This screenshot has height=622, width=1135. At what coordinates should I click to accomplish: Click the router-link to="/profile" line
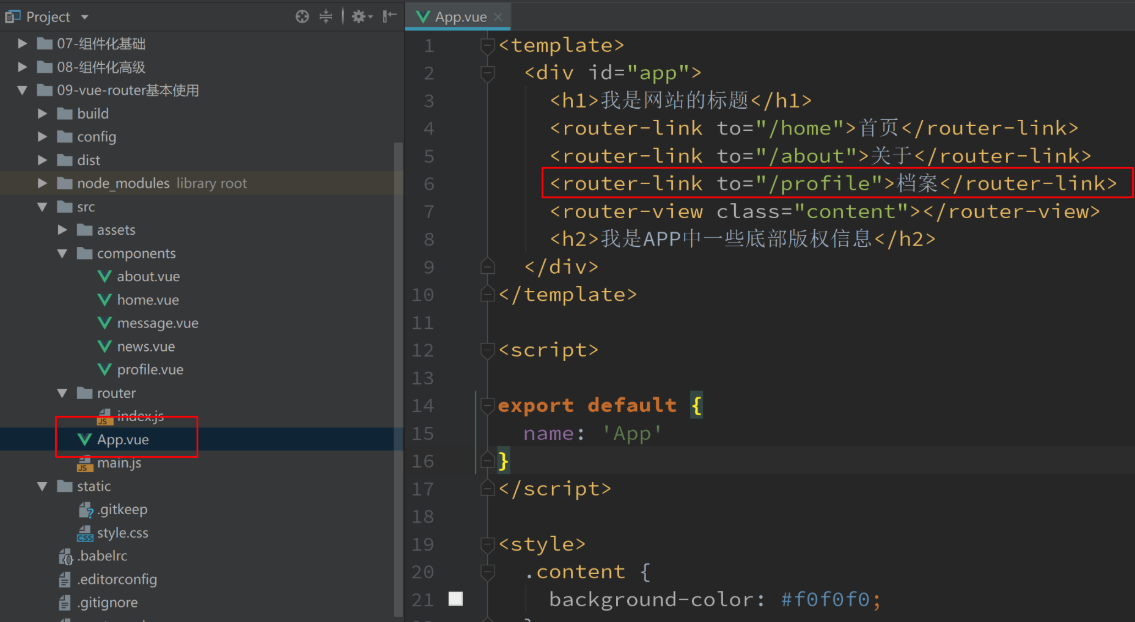833,184
